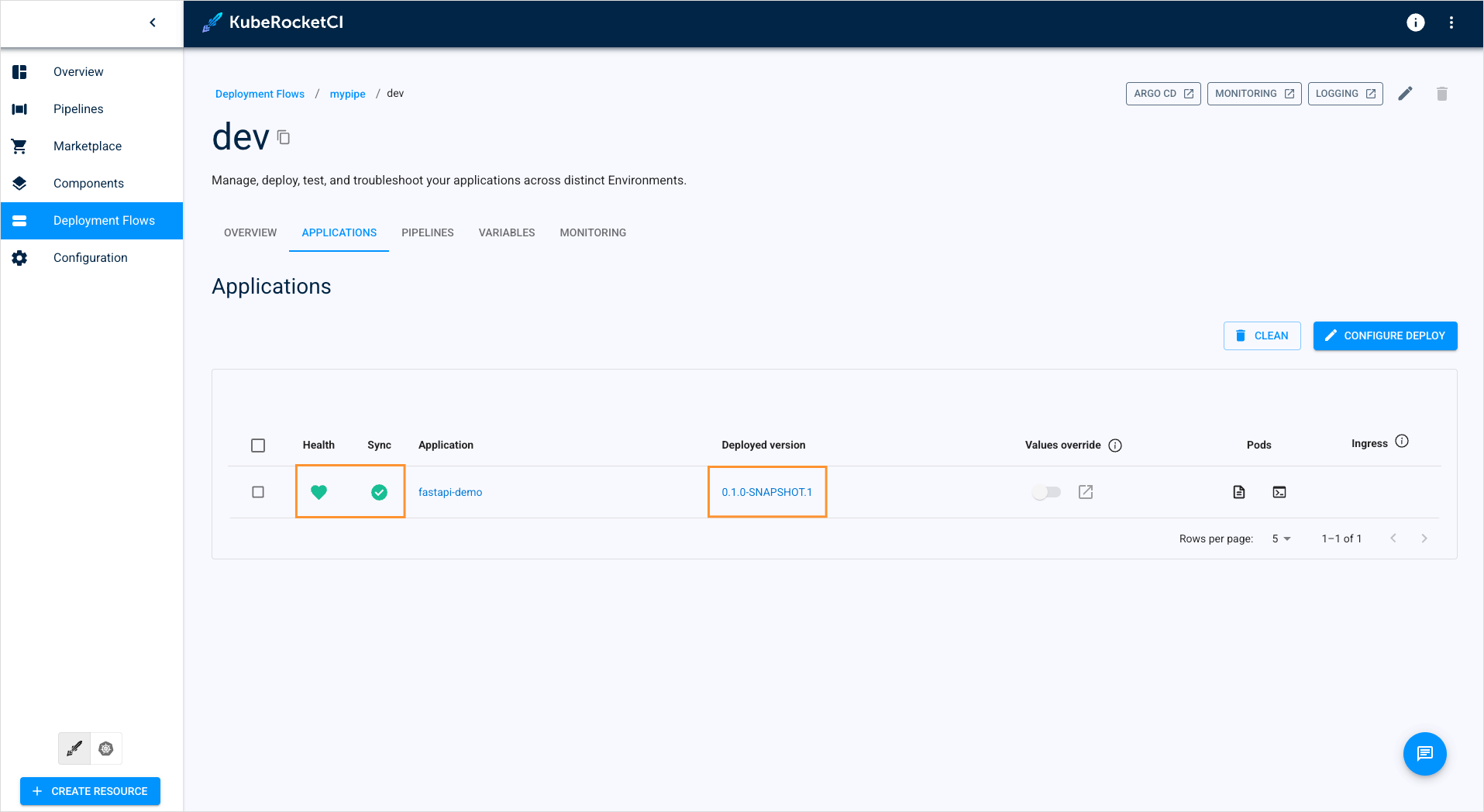This screenshot has height=812, width=1484.
Task: Select Marketplace from the left sidebar
Action: click(87, 146)
